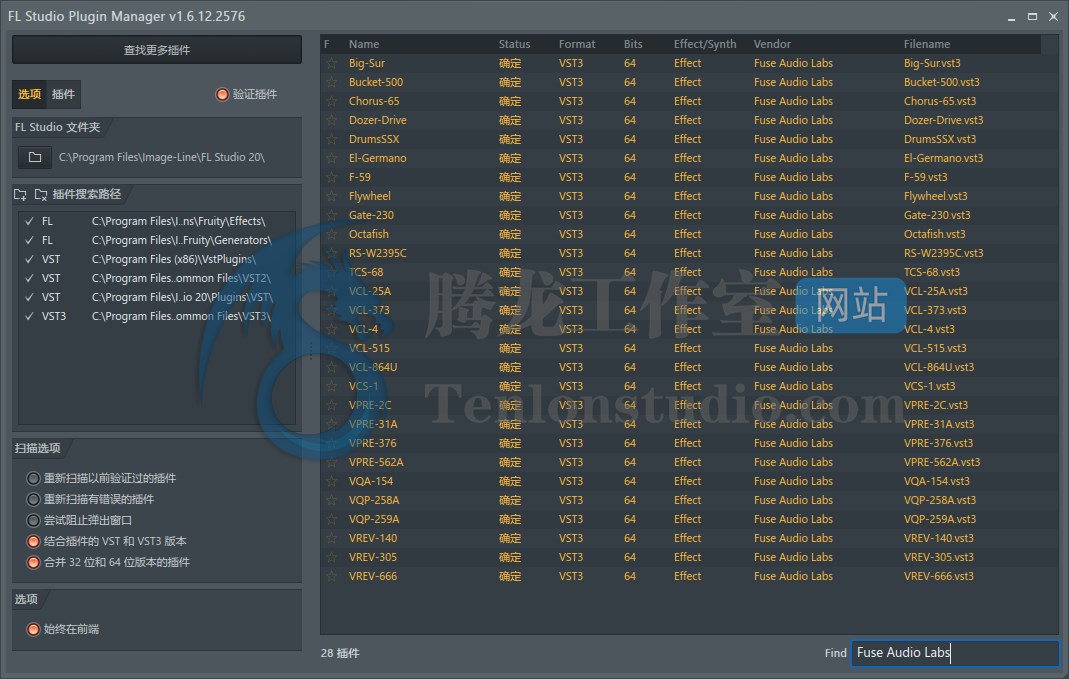Star the VREV-666 plugin
This screenshot has width=1069, height=679.
click(x=331, y=577)
